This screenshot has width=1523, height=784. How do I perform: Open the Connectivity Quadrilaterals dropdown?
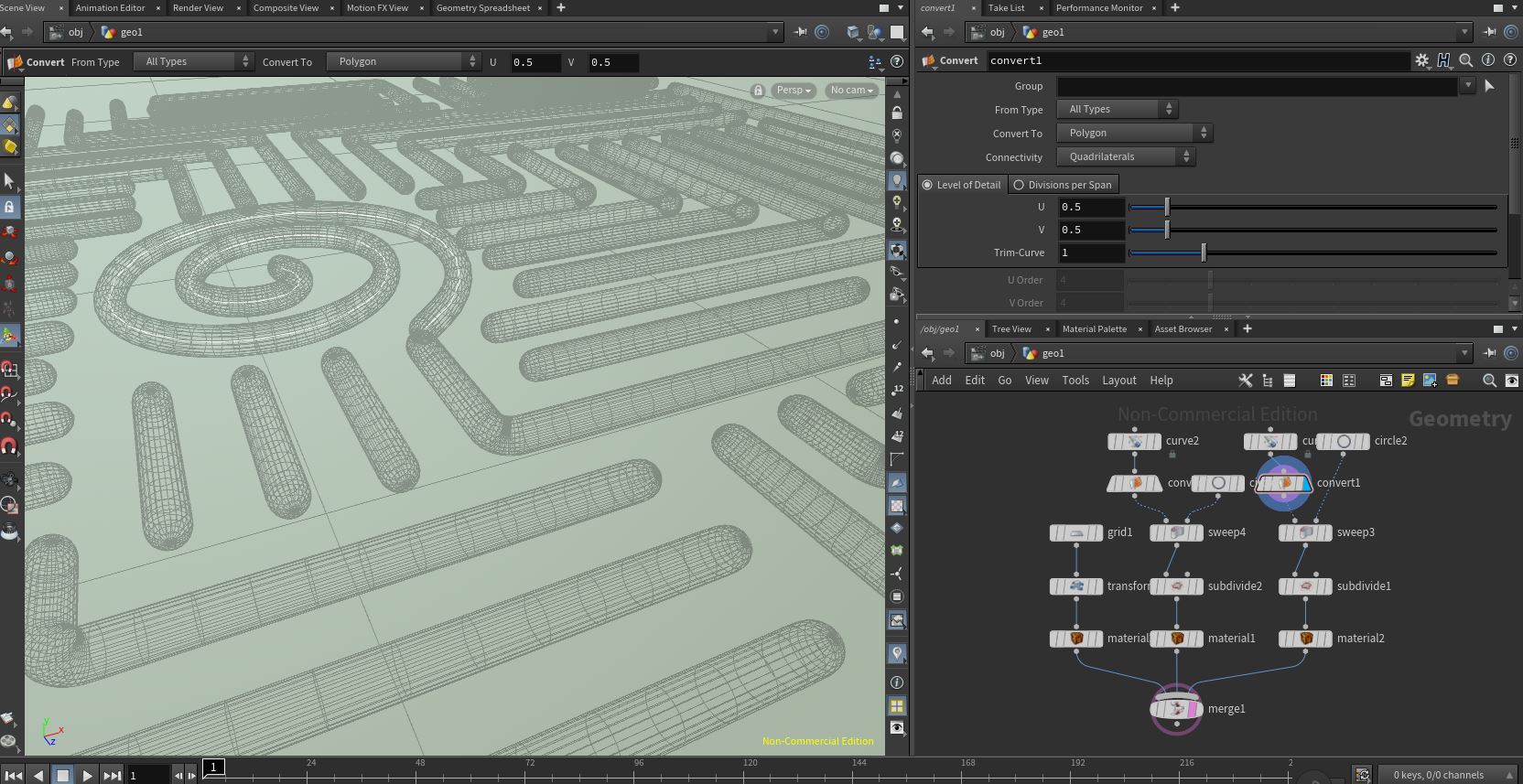coord(1126,157)
